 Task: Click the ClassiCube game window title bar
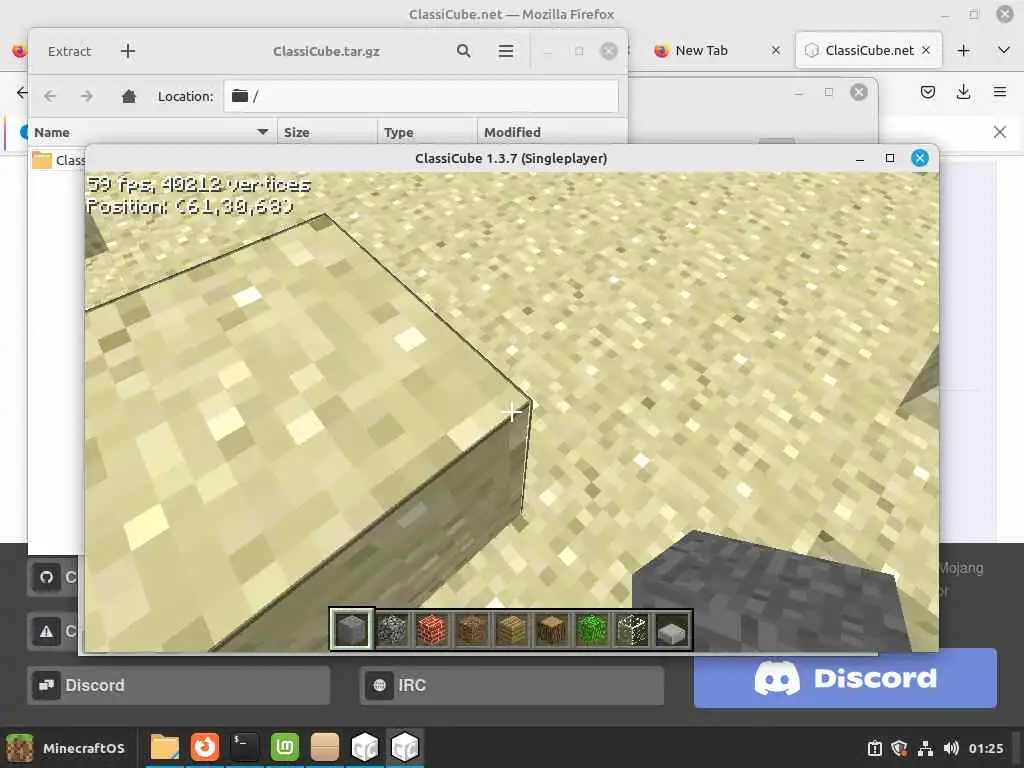coord(511,158)
